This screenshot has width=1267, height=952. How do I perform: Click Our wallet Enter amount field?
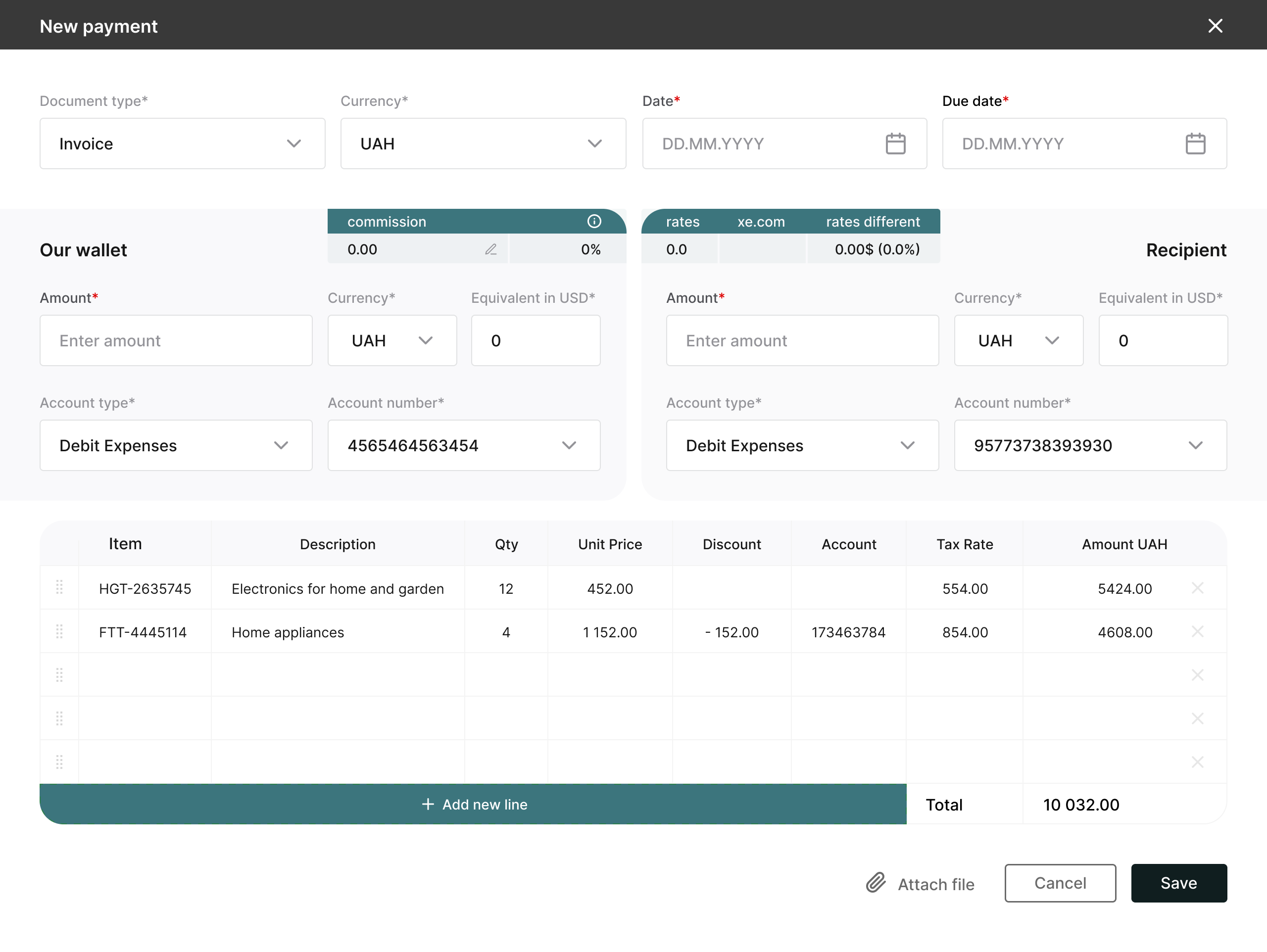point(176,340)
